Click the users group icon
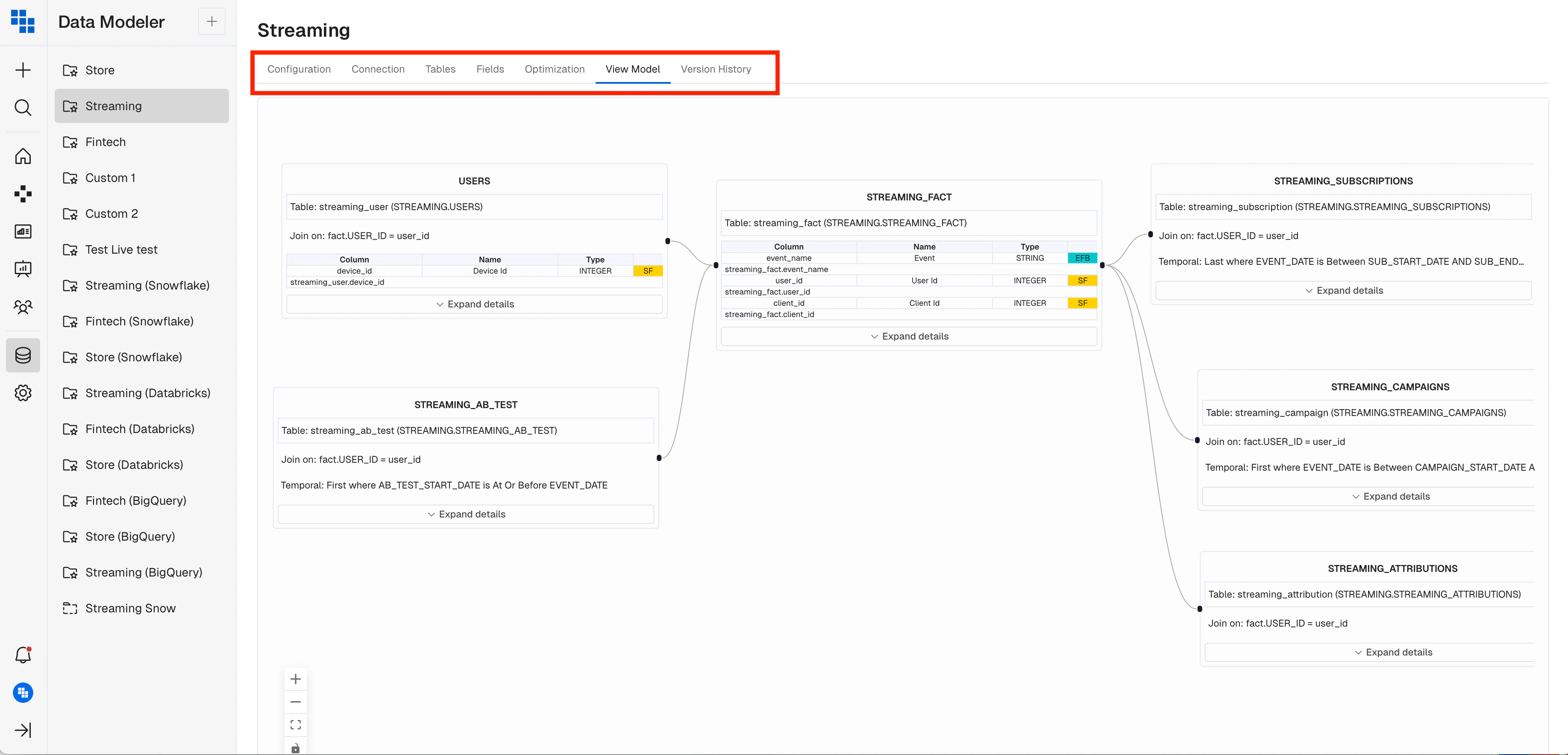The width and height of the screenshot is (1568, 755). pyautogui.click(x=23, y=307)
